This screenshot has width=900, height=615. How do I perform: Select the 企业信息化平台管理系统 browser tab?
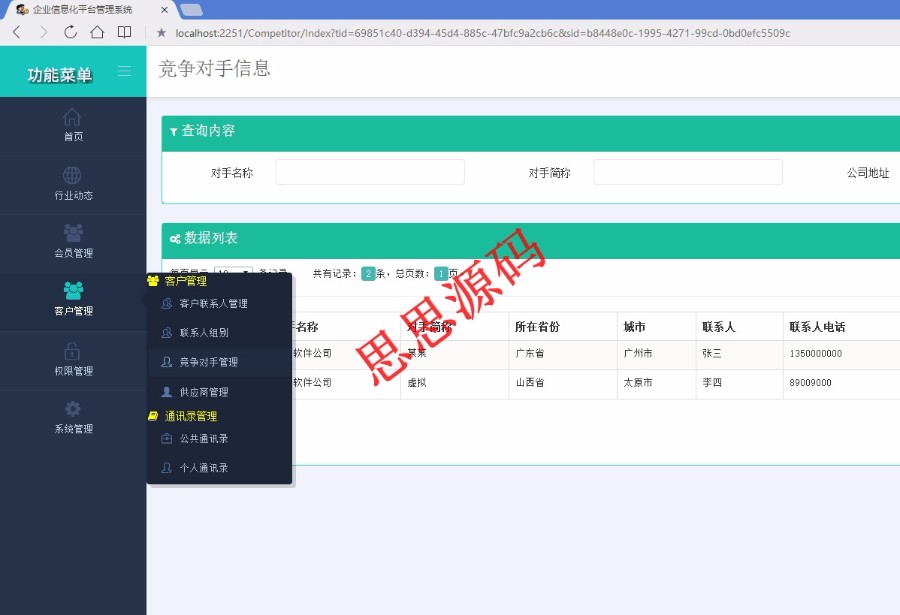pos(80,10)
